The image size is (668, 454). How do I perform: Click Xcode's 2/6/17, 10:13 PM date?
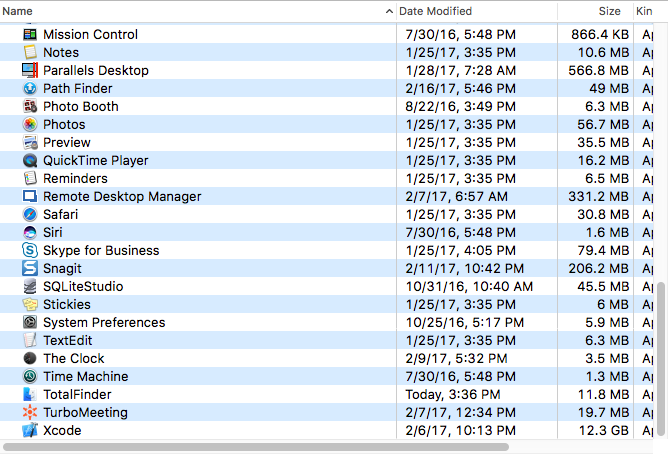pos(461,431)
